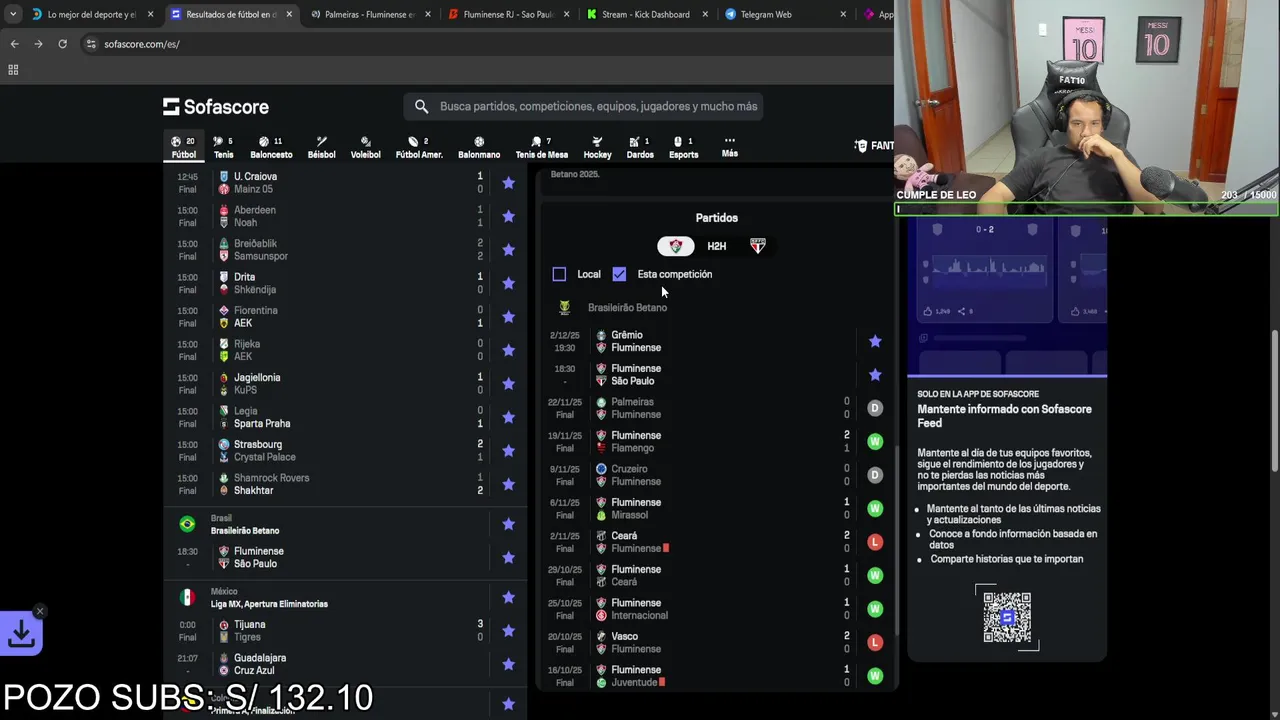1280x720 pixels.
Task: Toggle favorite star for Fiorentina vs AEK
Action: (x=508, y=317)
